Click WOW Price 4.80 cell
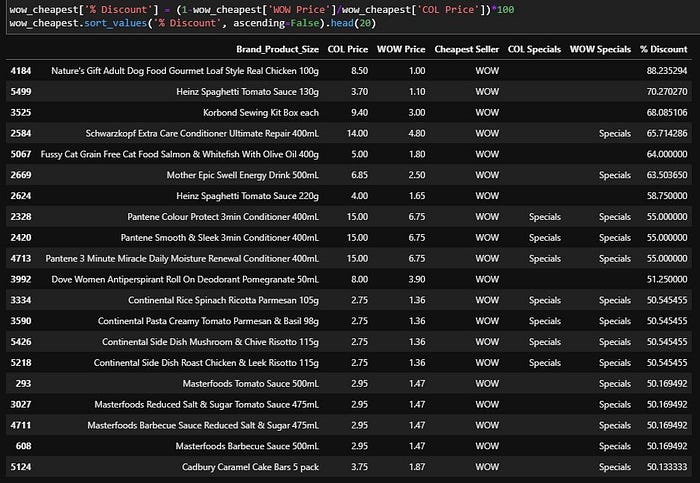700x483 pixels. click(417, 133)
